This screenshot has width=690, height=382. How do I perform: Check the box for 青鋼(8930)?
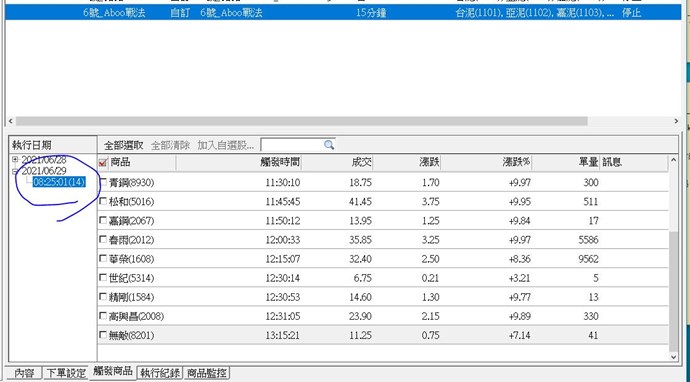click(103, 182)
